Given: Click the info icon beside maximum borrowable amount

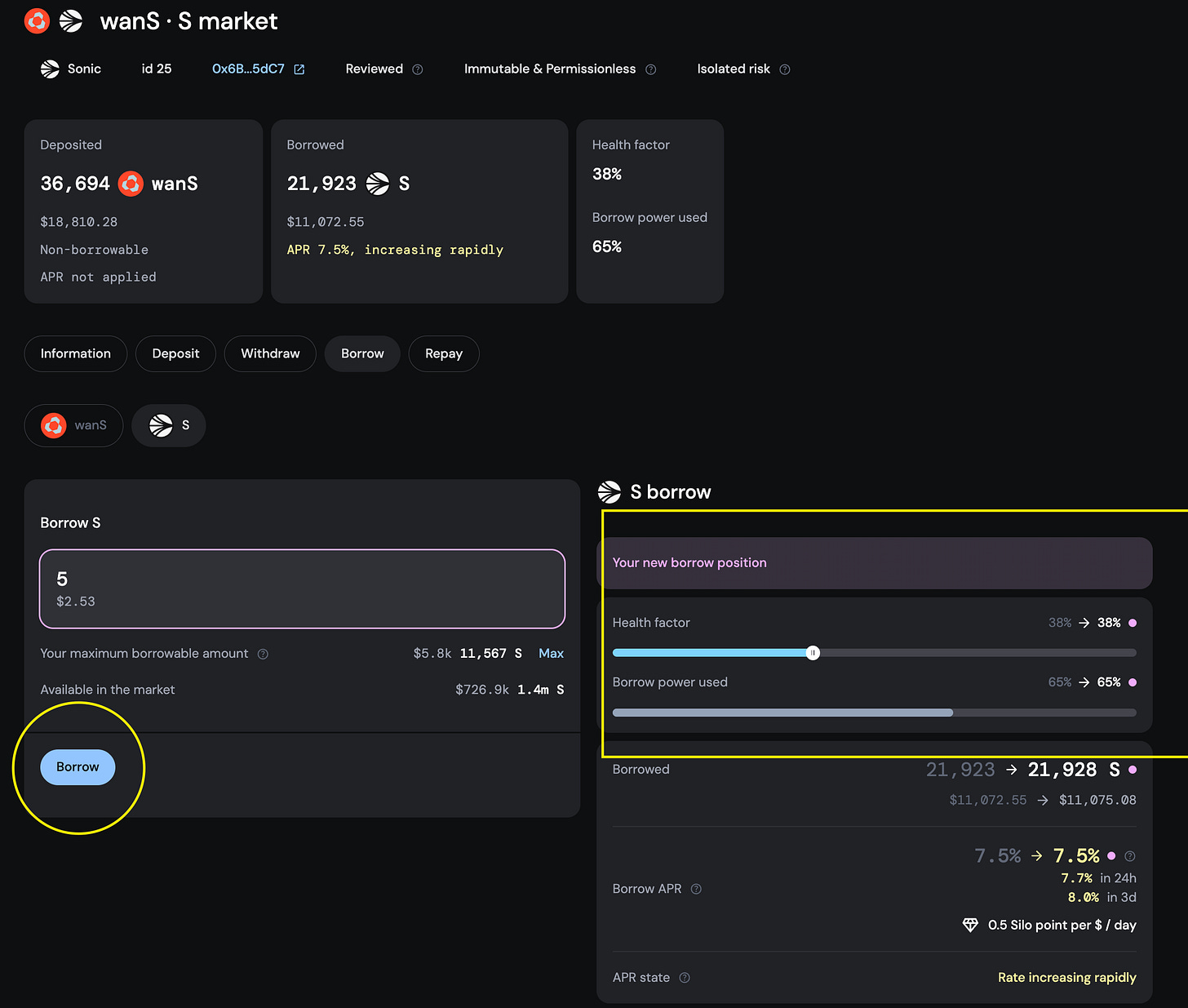Looking at the screenshot, I should (x=263, y=654).
